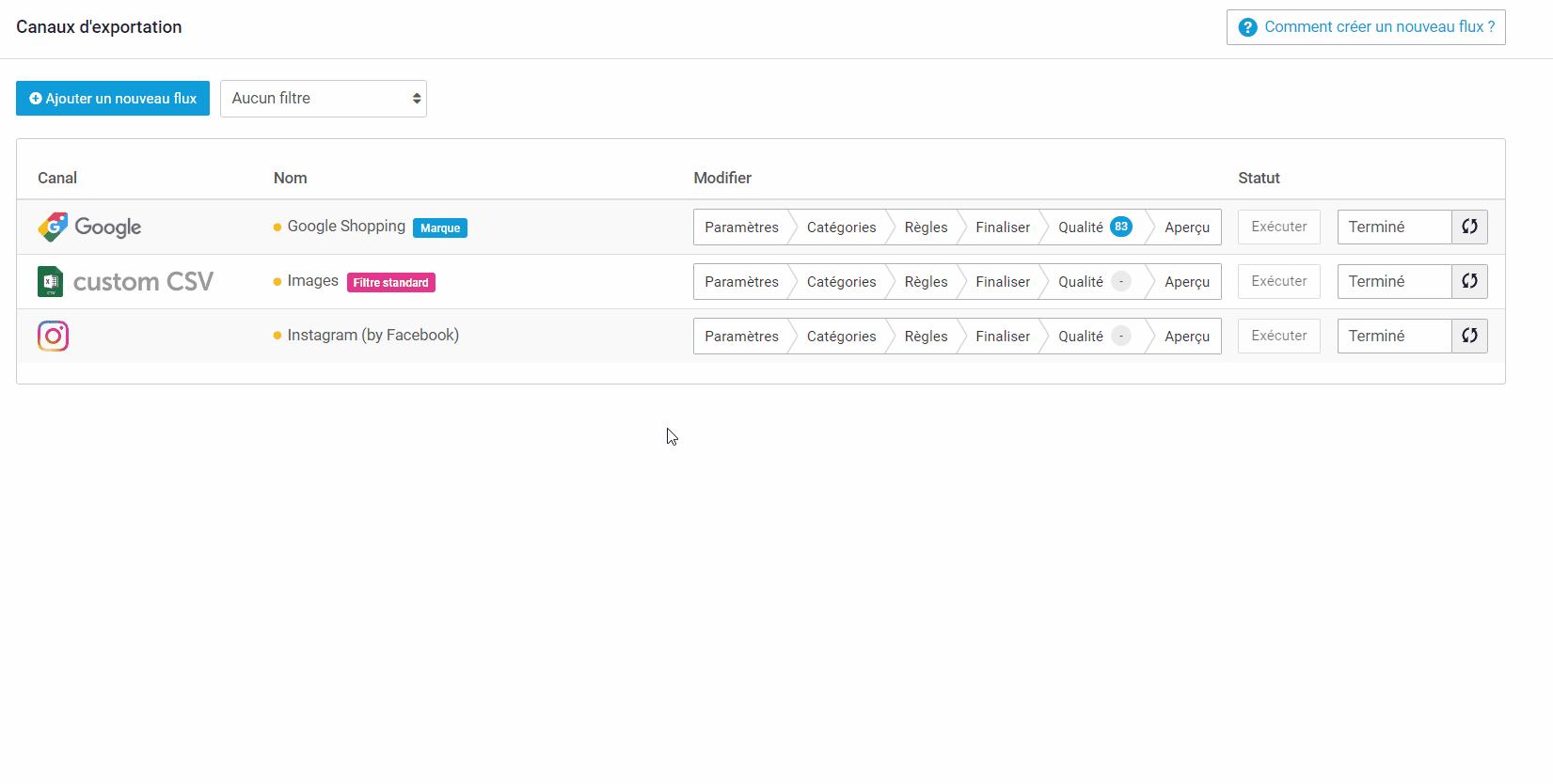Open Paramètres step for Images feed
The height and width of the screenshot is (784, 1553).
(x=741, y=281)
